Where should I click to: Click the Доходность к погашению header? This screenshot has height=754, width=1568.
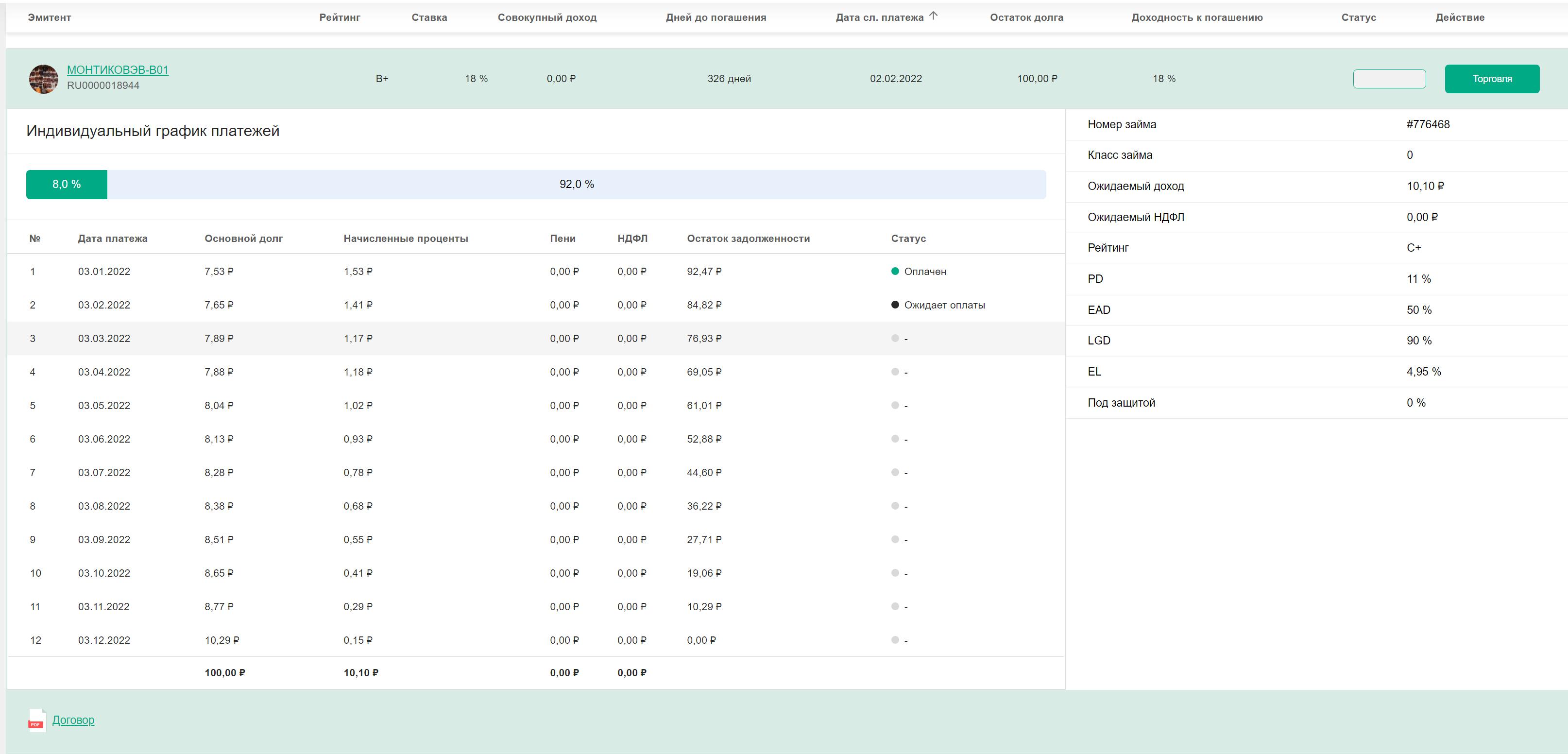[x=1197, y=17]
